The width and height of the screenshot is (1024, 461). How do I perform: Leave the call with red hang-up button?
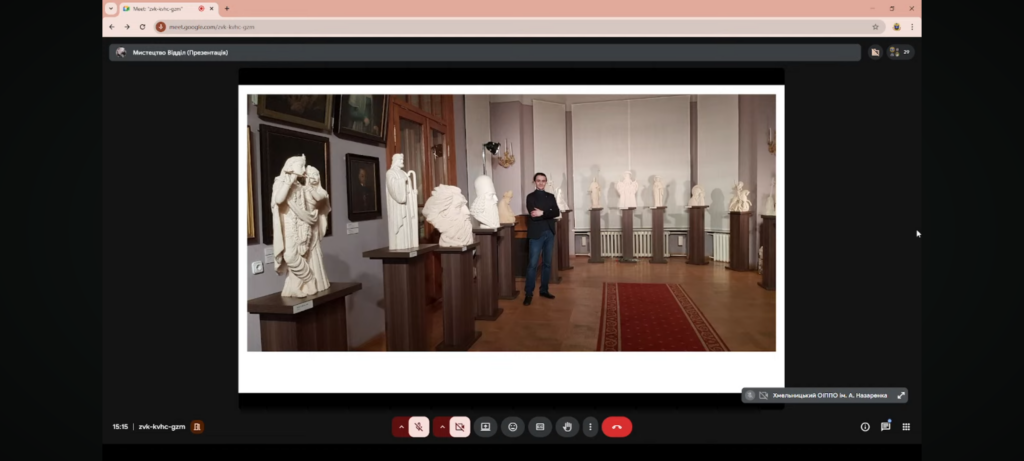(617, 427)
